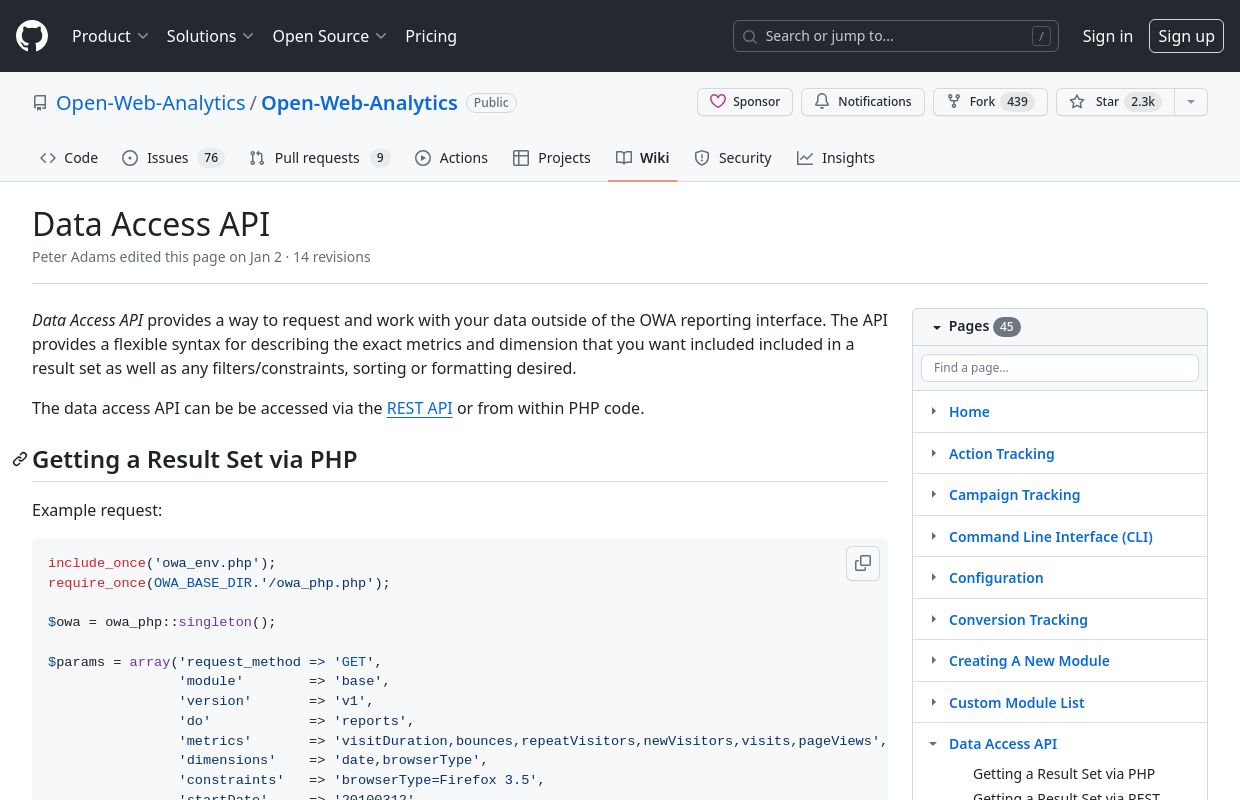Expand the Custom Module List entry
The height and width of the screenshot is (800, 1240).
pos(934,702)
